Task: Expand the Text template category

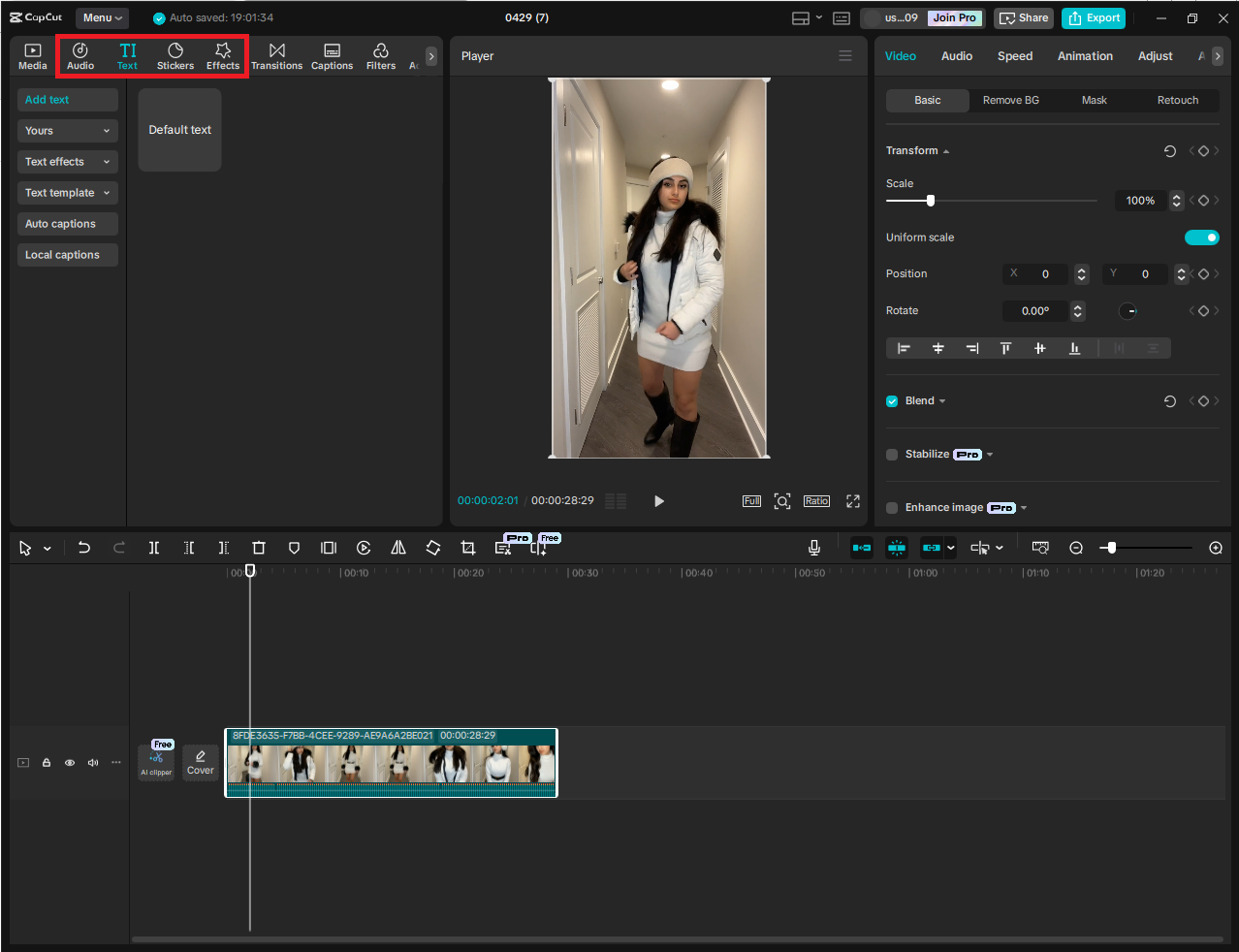Action: coord(68,193)
